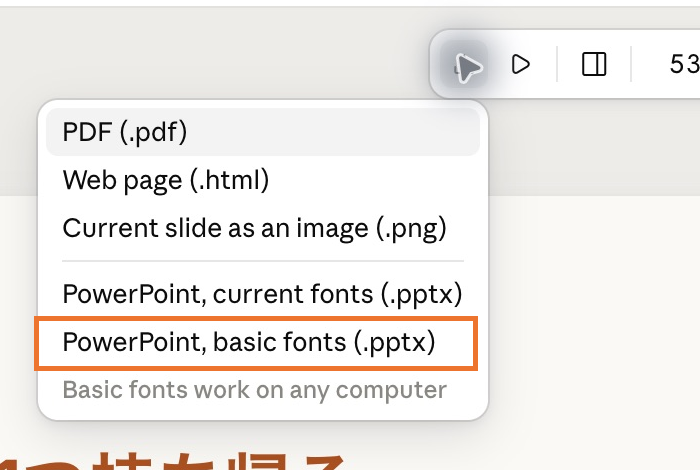
Task: Select PowerPoint, current fonts (.pptx)
Action: 263,294
